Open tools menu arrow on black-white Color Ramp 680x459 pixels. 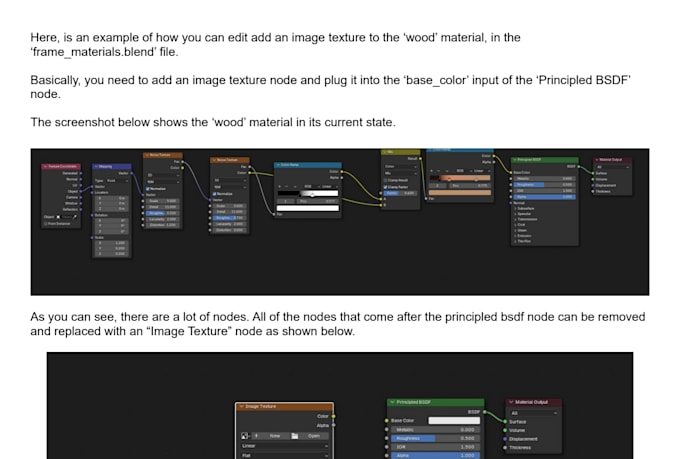tap(293, 187)
